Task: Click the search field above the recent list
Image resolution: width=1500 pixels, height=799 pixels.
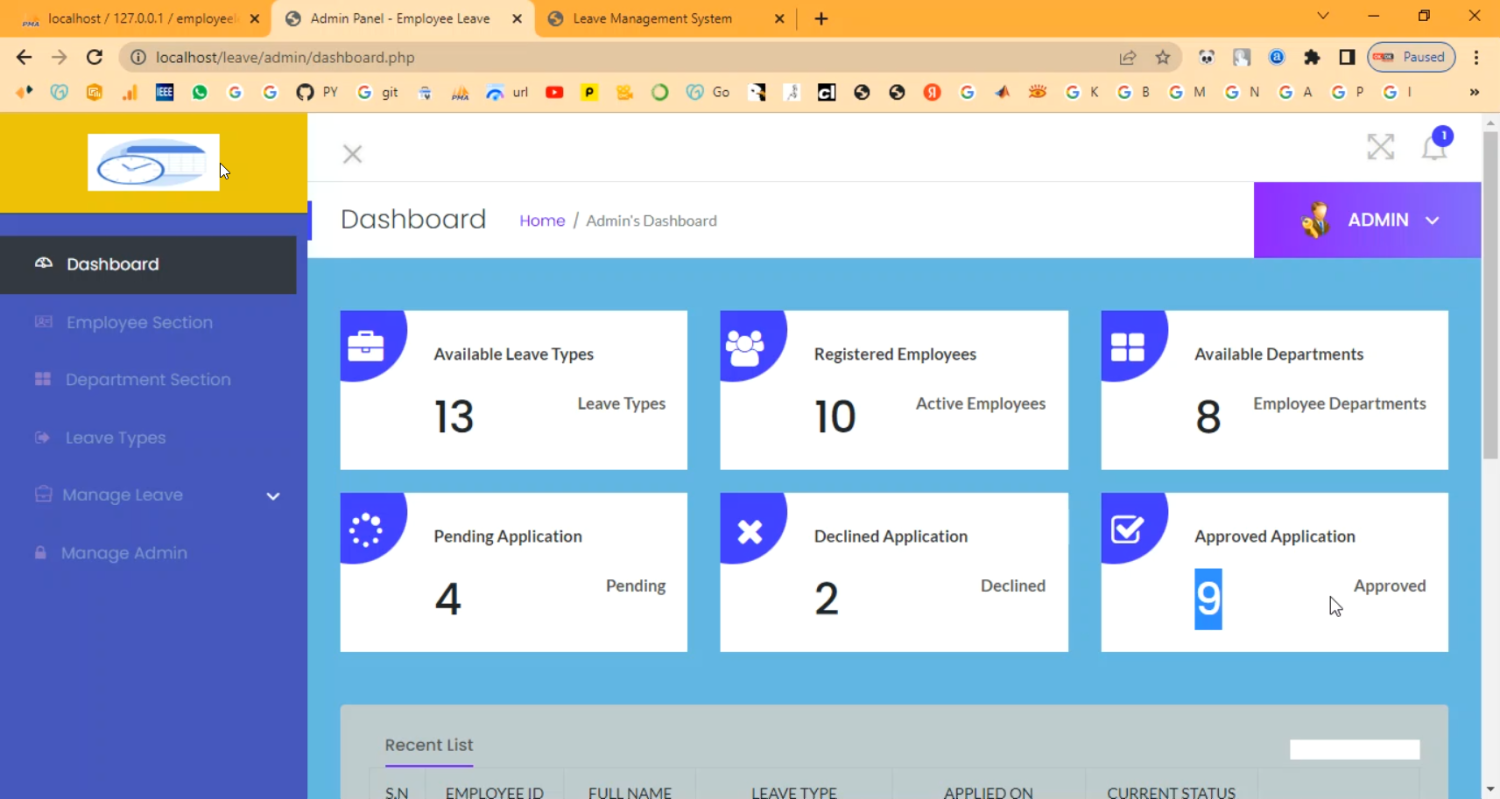Action: click(1354, 750)
